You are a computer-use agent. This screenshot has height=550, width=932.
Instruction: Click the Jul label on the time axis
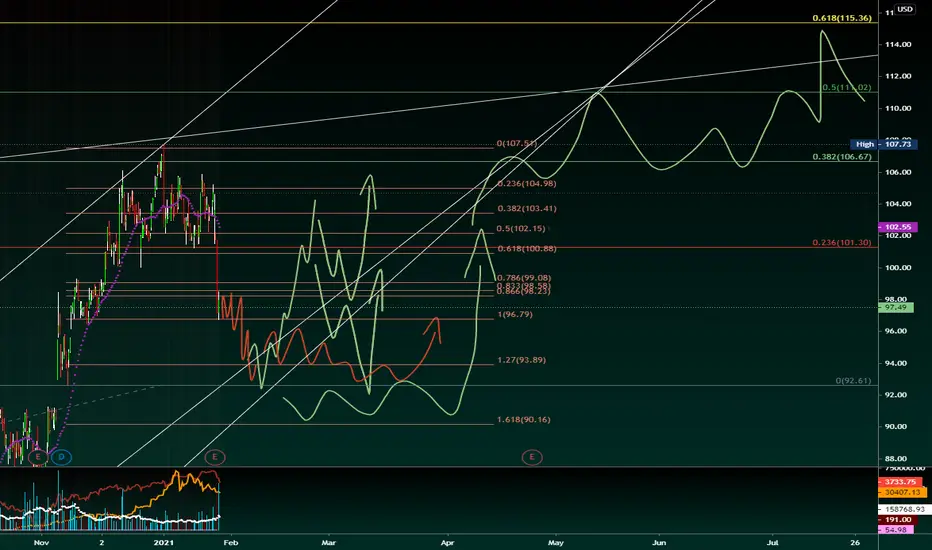pyautogui.click(x=772, y=542)
